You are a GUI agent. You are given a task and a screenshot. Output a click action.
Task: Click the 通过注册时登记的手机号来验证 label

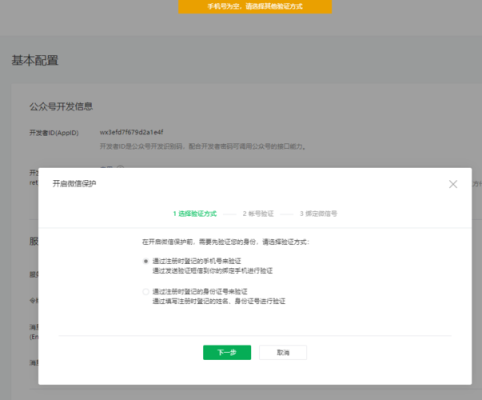point(197,261)
